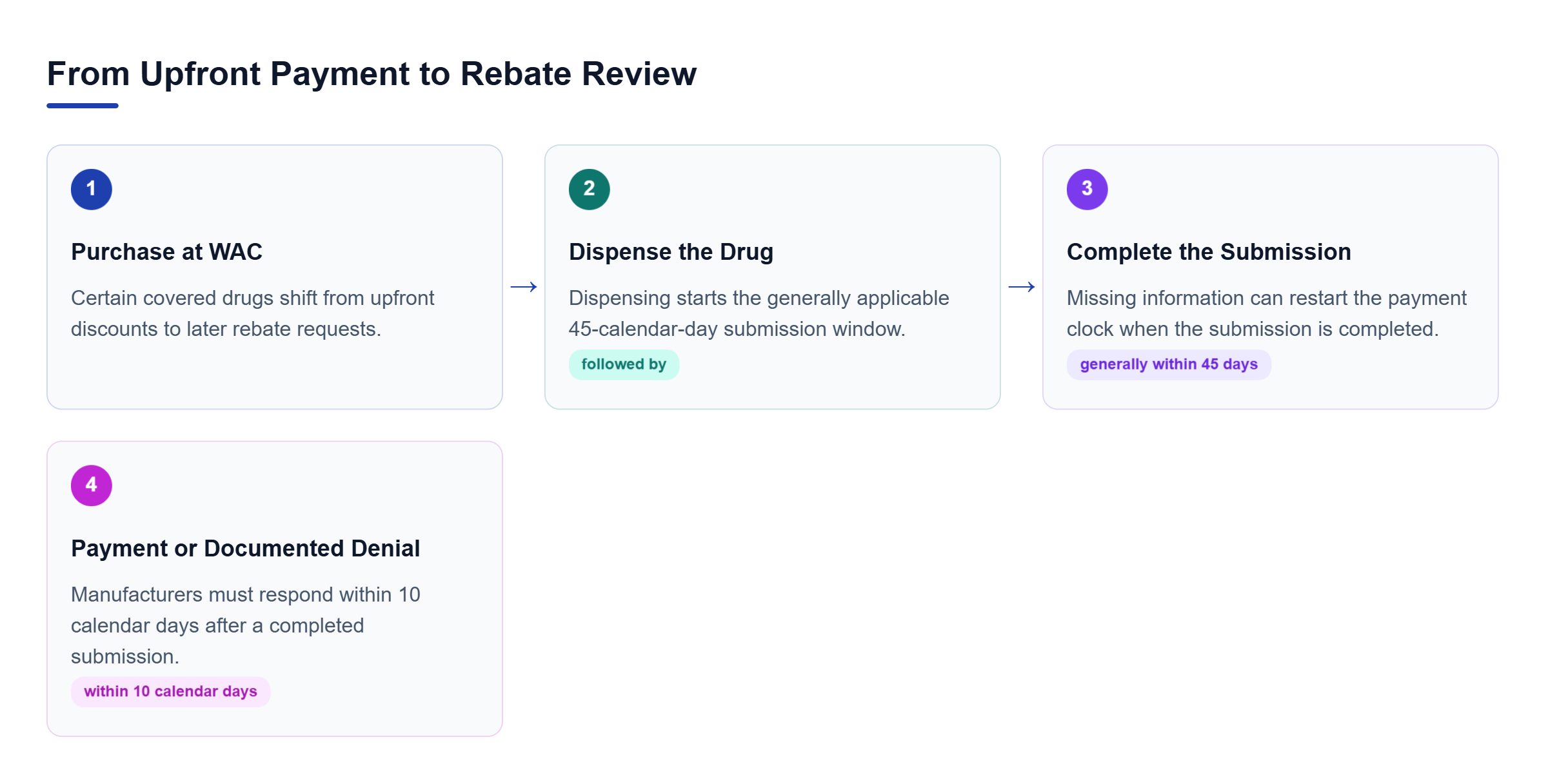Viewport: 1548px width, 784px height.
Task: Select the 'followed by' green pill tag
Action: click(624, 364)
